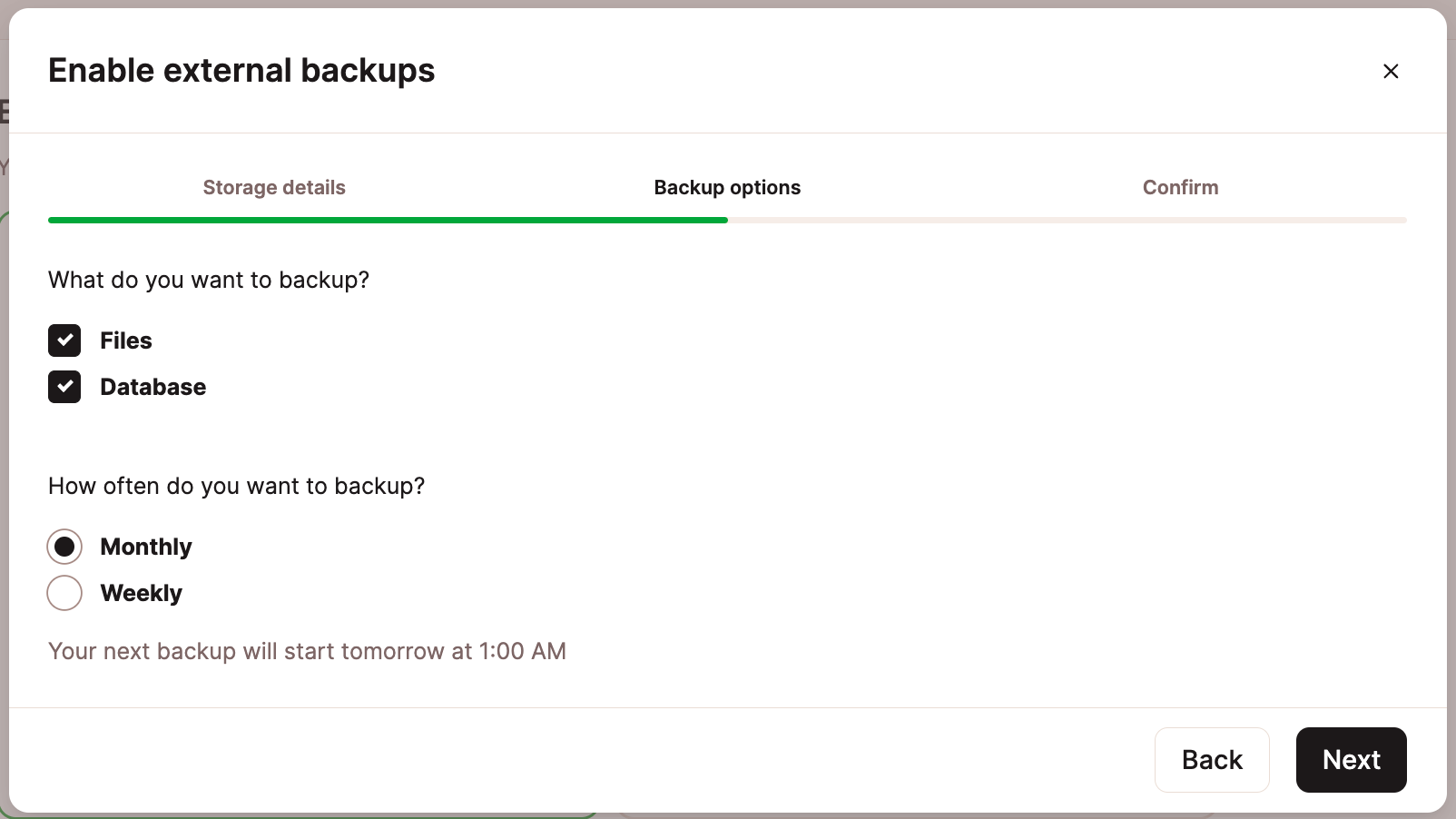The image size is (1456, 819).
Task: Click the step progress indicator bar
Action: [x=726, y=220]
